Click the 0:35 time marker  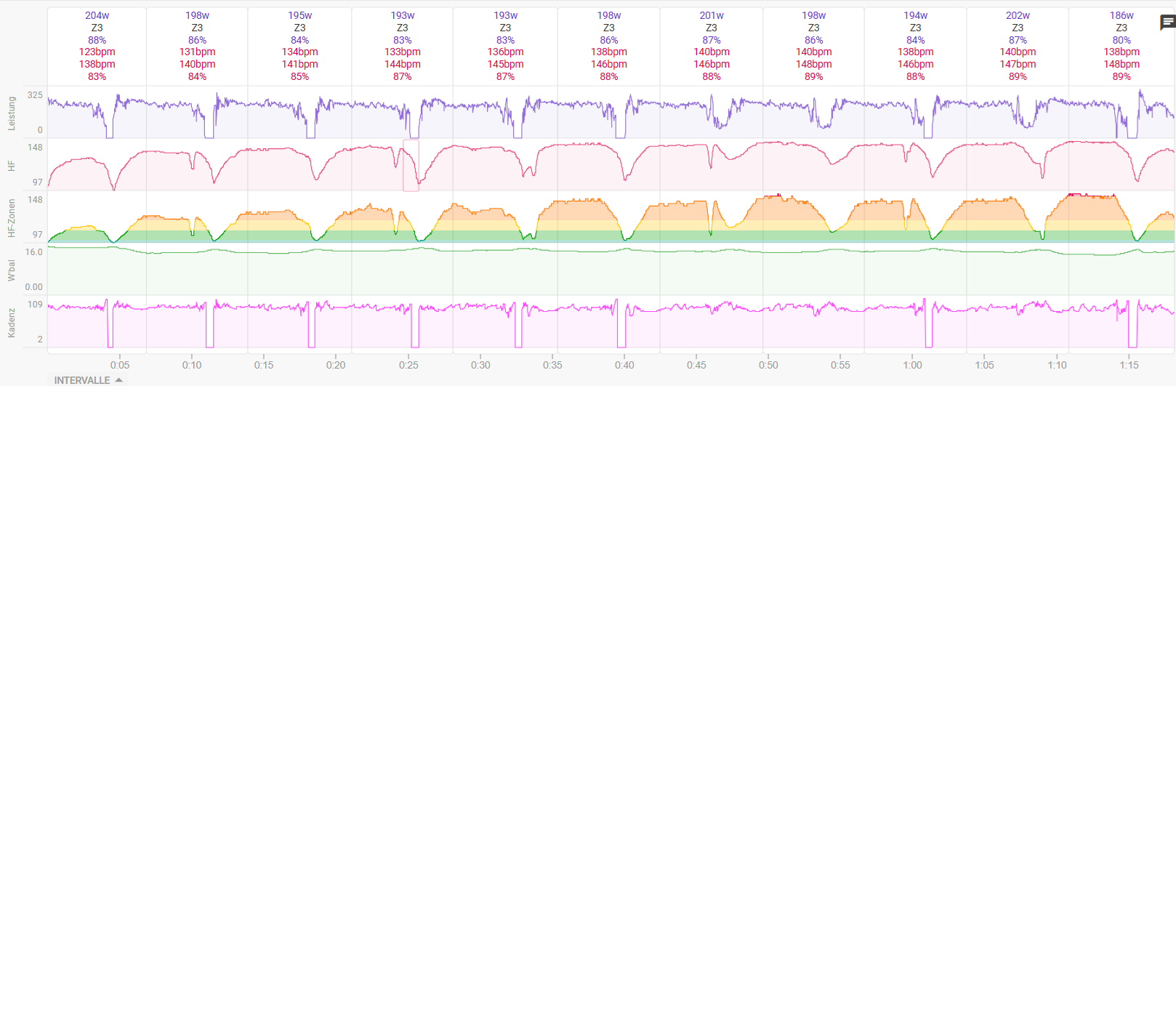[552, 365]
